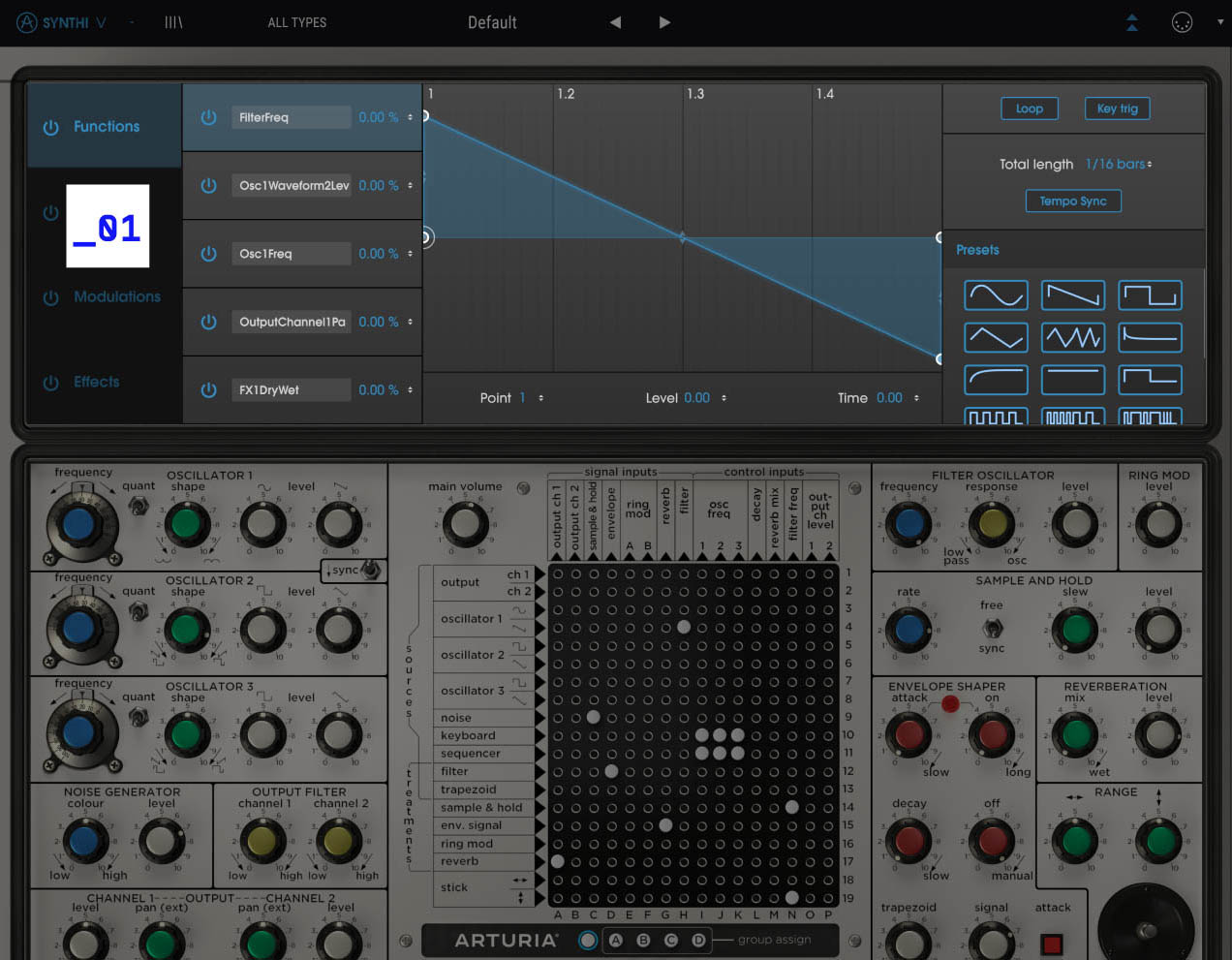Viewport: 1232px width, 960px height.
Task: Switch to the Modulations tab
Action: coord(117,297)
